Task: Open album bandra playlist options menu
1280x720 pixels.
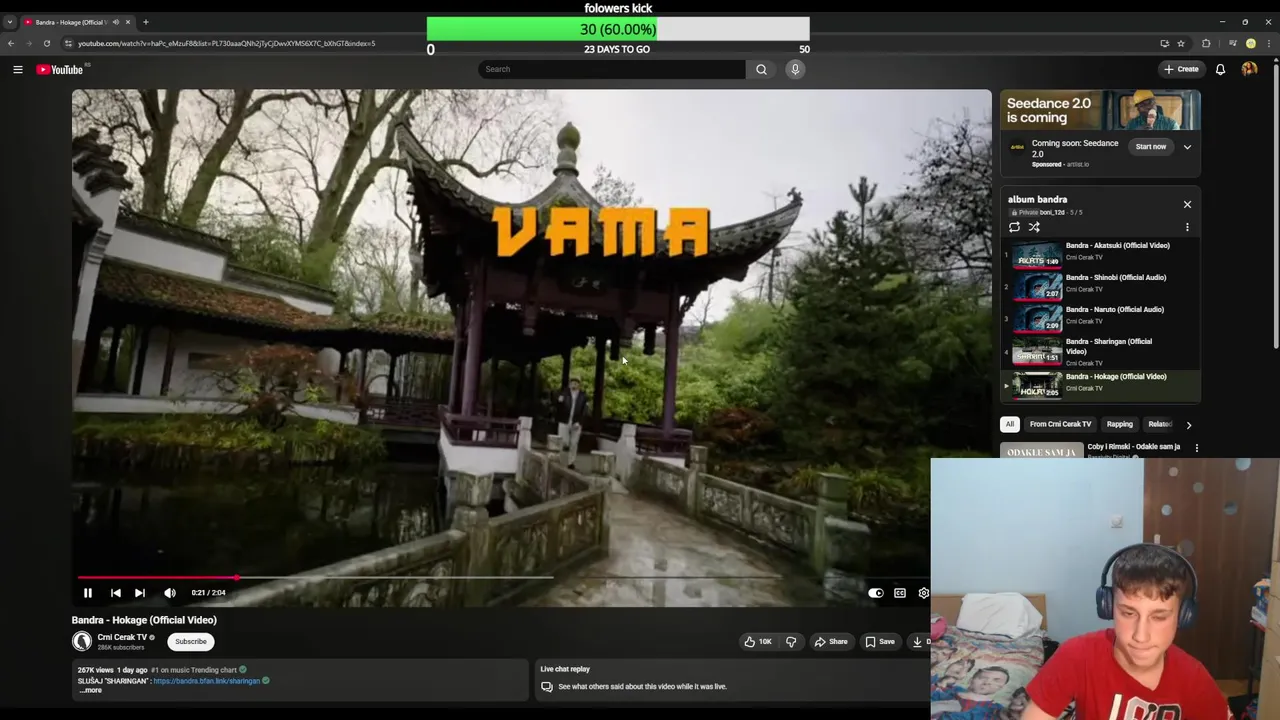Action: point(1187,227)
